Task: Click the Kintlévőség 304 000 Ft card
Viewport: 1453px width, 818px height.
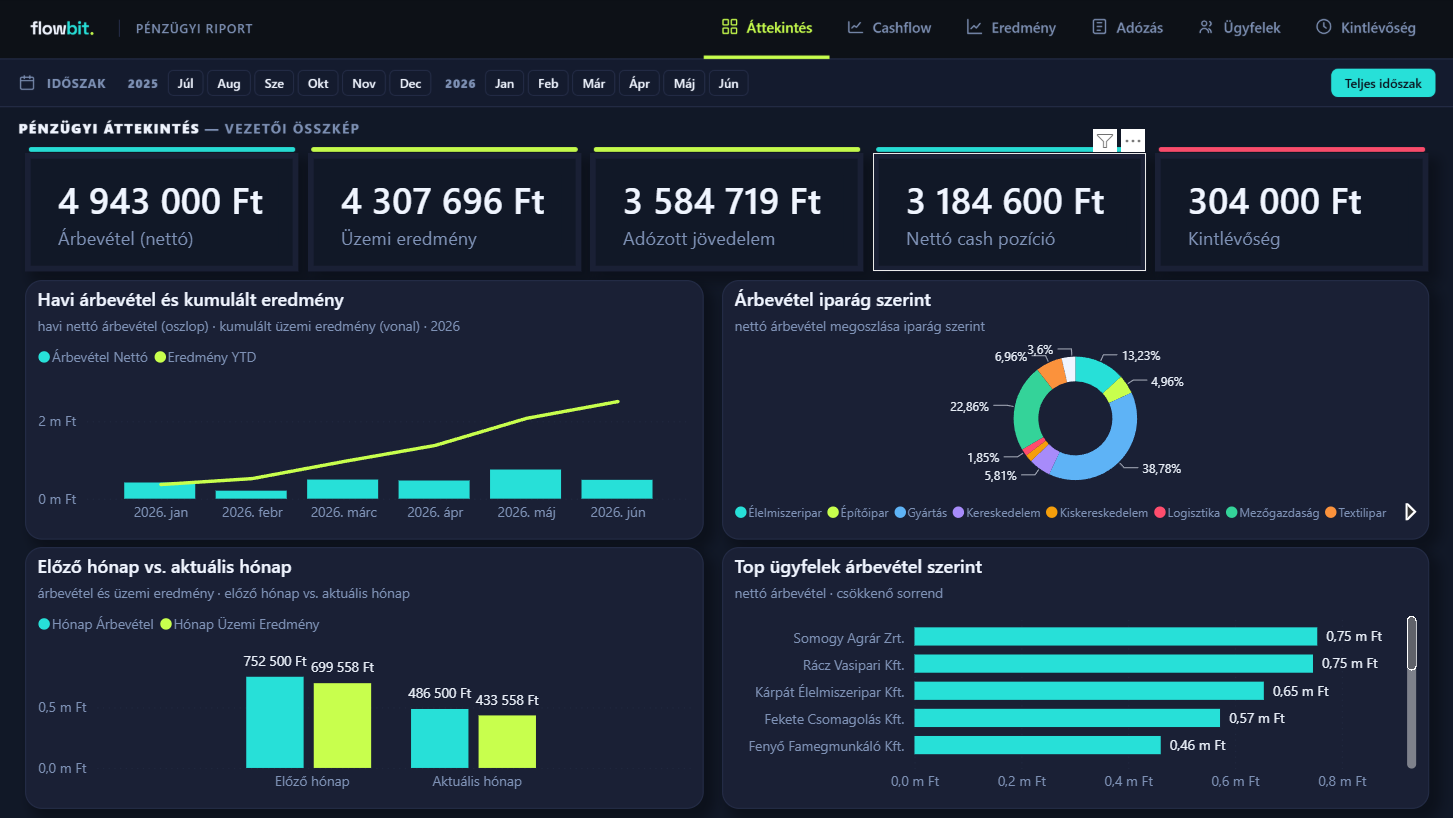Action: [1292, 211]
